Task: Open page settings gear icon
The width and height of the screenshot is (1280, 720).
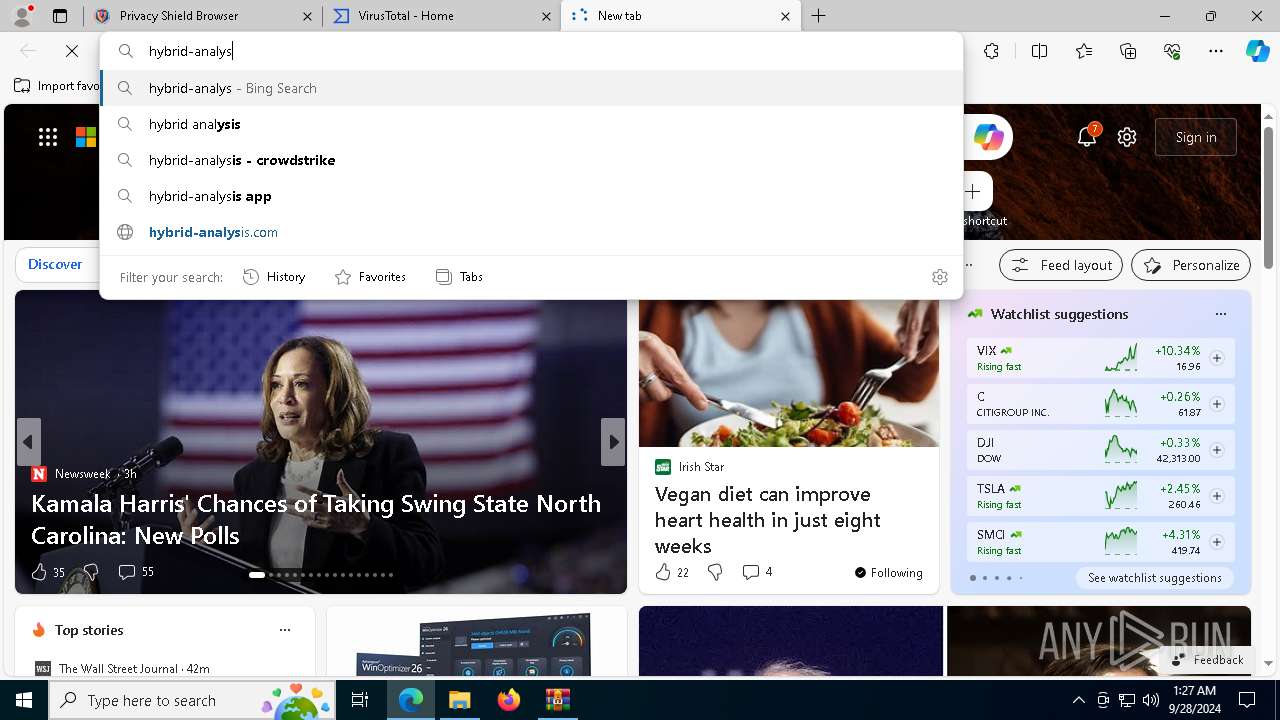Action: coord(1127,137)
